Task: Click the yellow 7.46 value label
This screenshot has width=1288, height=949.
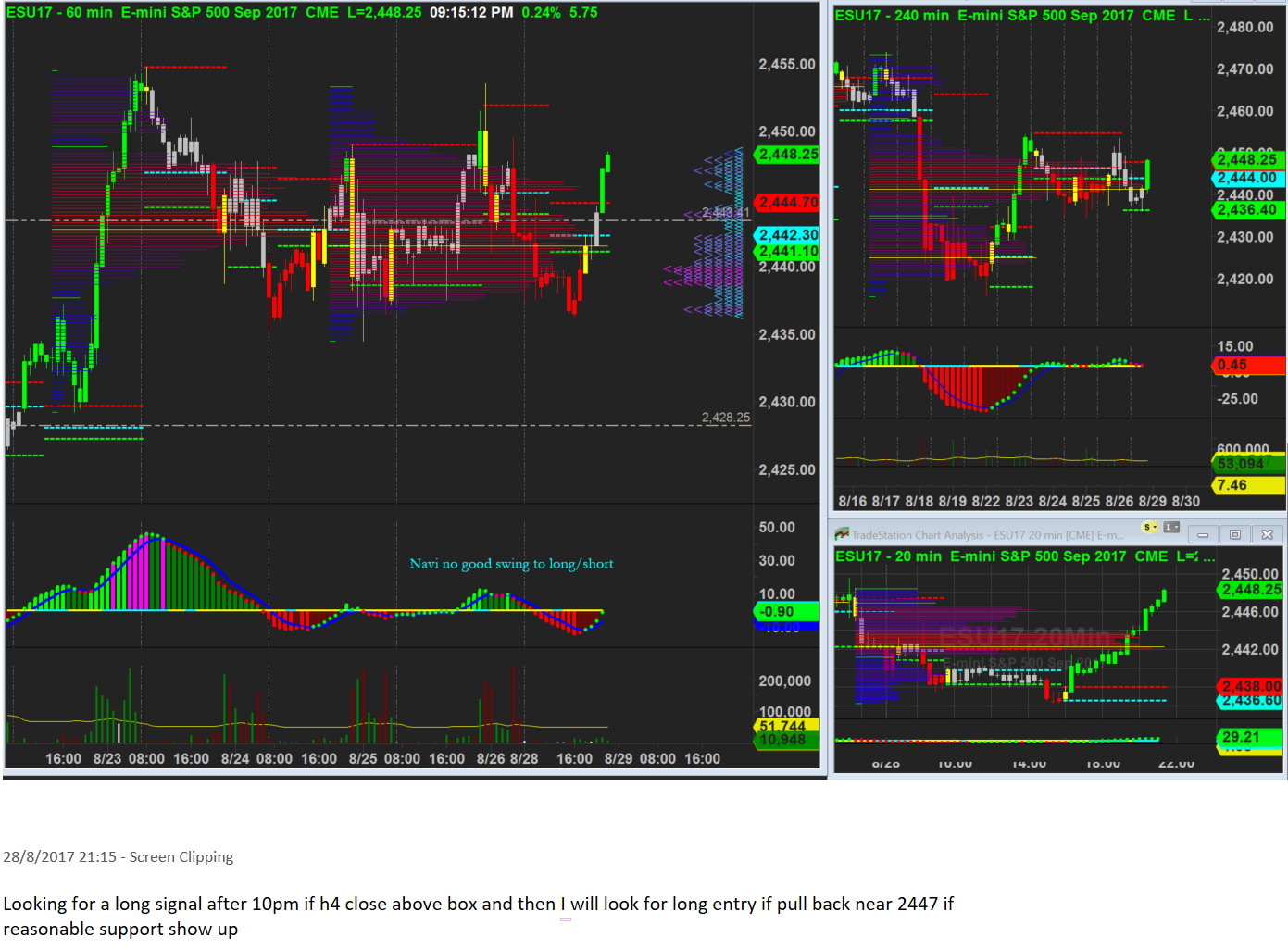Action: (1247, 485)
